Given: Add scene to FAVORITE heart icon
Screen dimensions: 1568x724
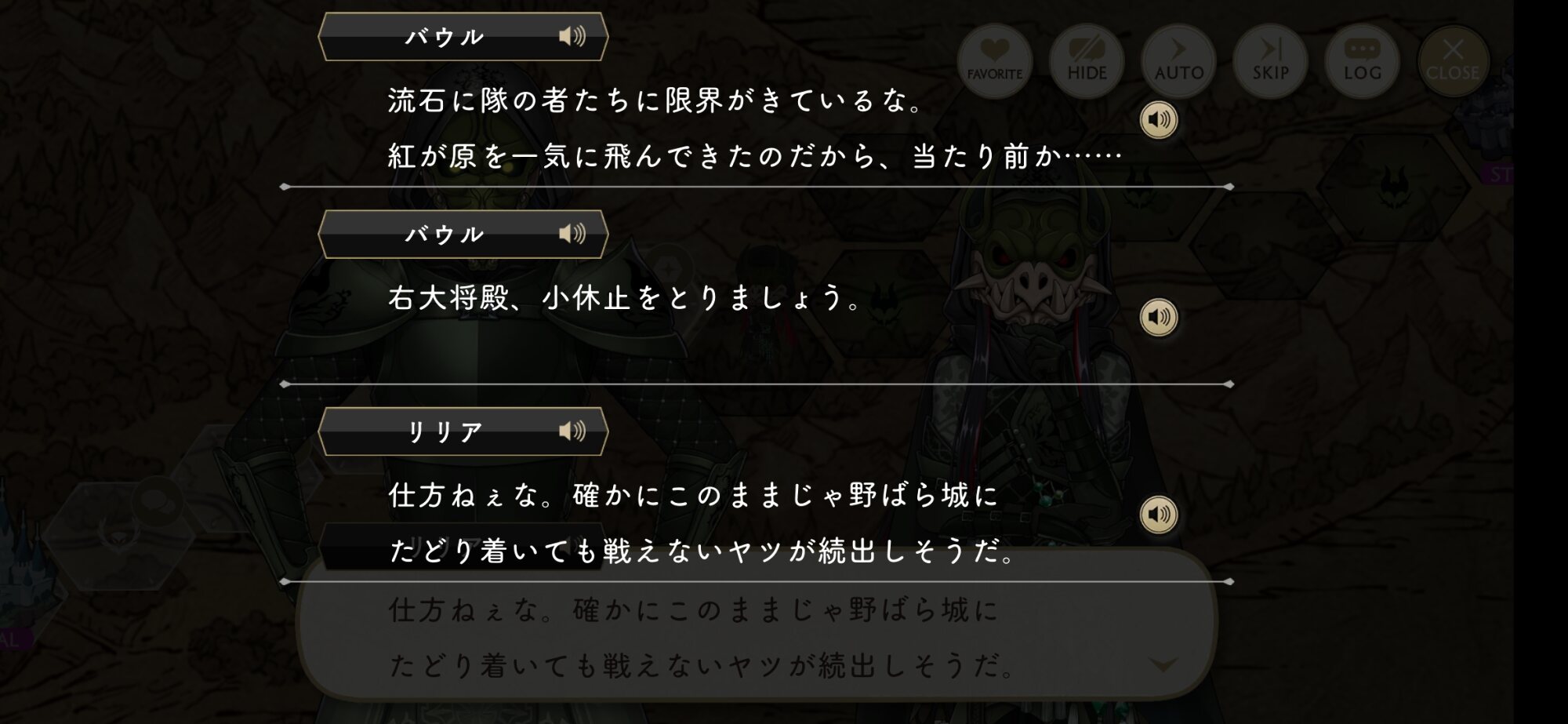Looking at the screenshot, I should tap(995, 60).
